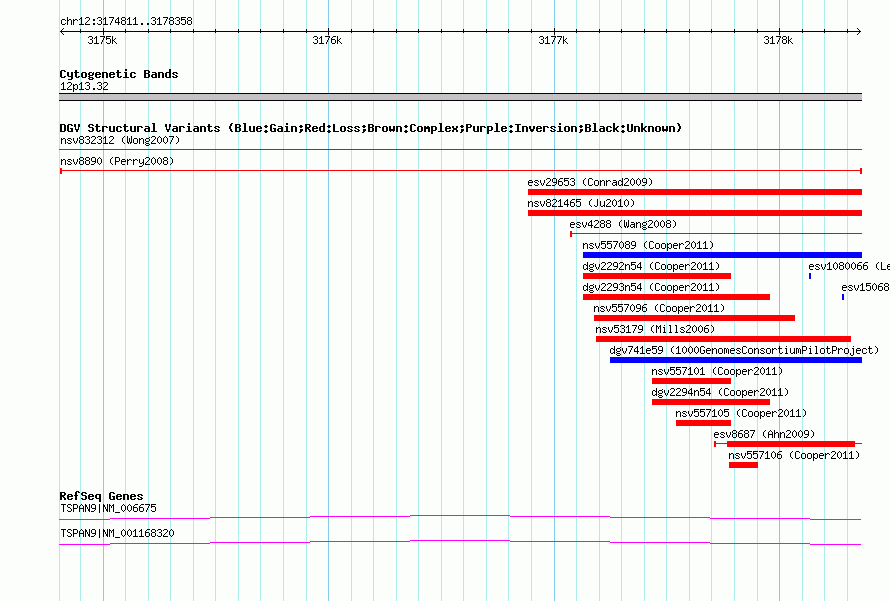This screenshot has width=890, height=601.
Task: Open dgv741e59 (1000GenomesConsortiumPilotProject) label
Action: pyautogui.click(x=744, y=350)
